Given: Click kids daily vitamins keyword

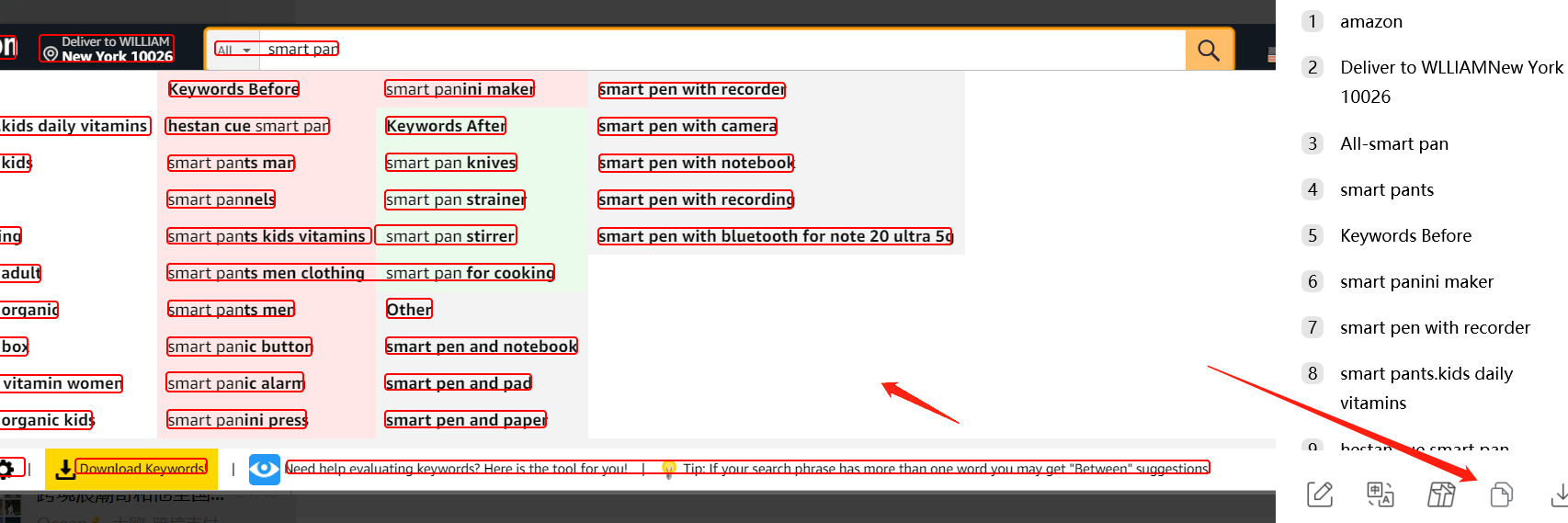Looking at the screenshot, I should click(x=74, y=126).
